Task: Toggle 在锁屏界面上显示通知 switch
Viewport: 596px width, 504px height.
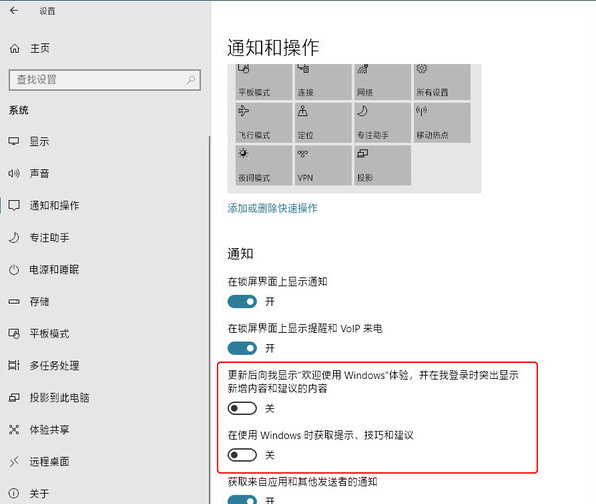Action: tap(242, 302)
